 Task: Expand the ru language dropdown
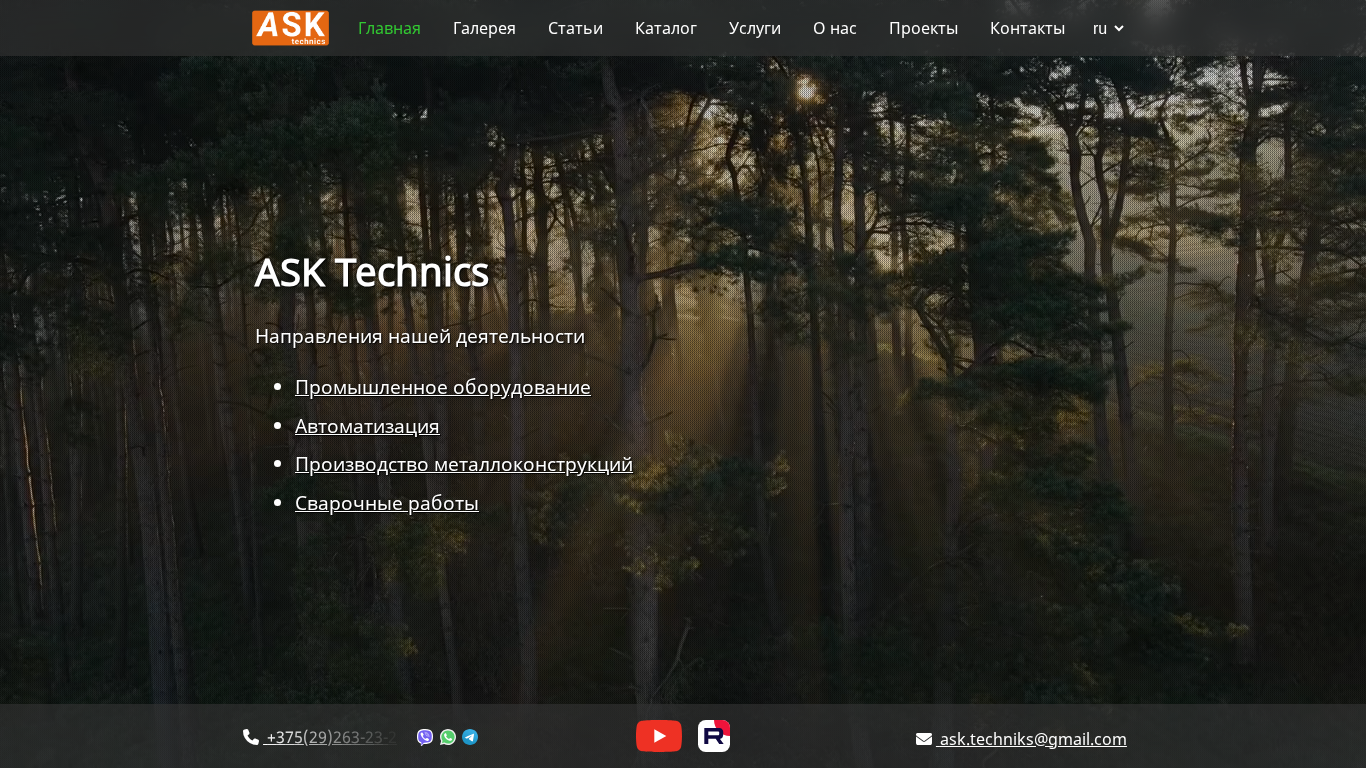(x=1108, y=28)
